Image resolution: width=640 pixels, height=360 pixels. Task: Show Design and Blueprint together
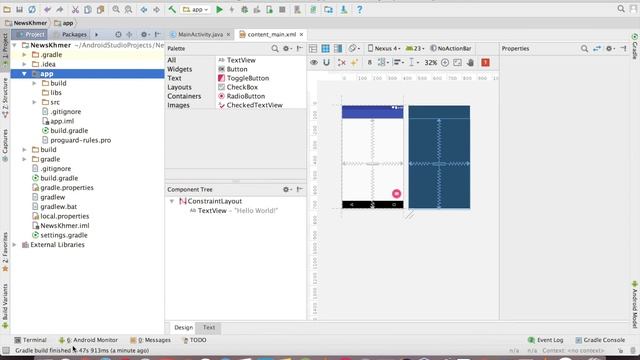pyautogui.click(x=338, y=49)
